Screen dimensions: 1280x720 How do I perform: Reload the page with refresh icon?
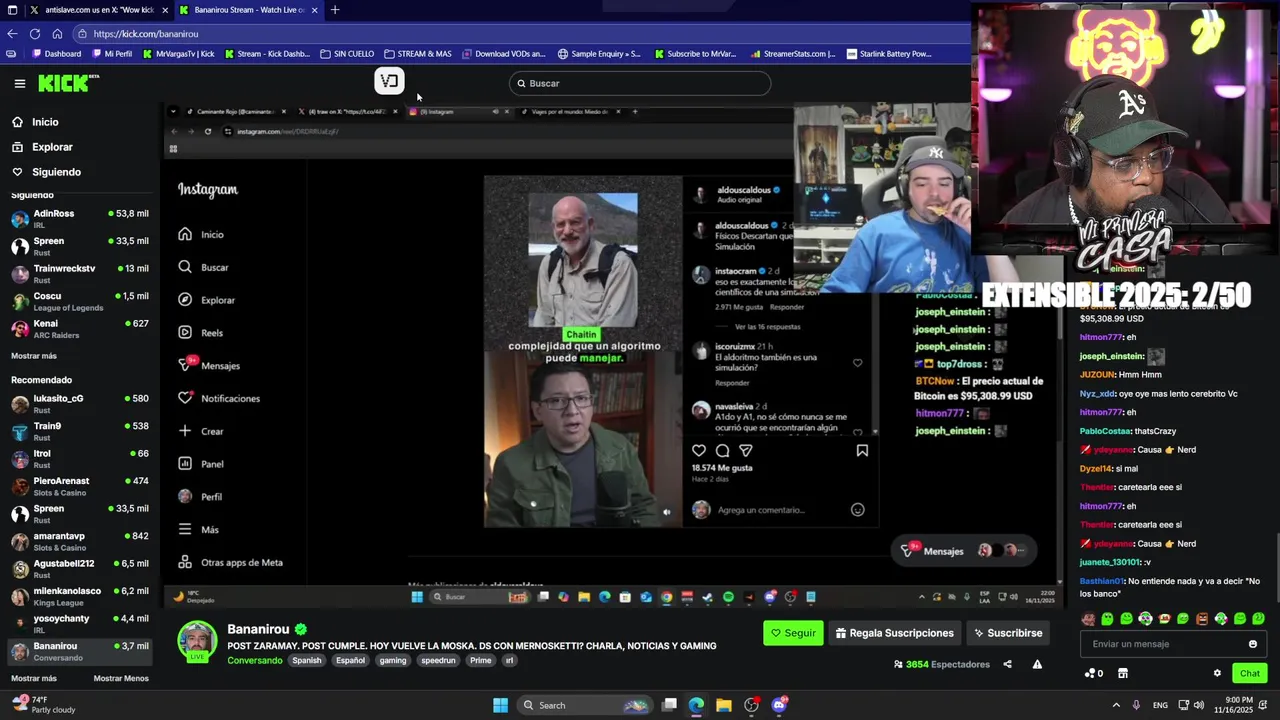coord(35,34)
